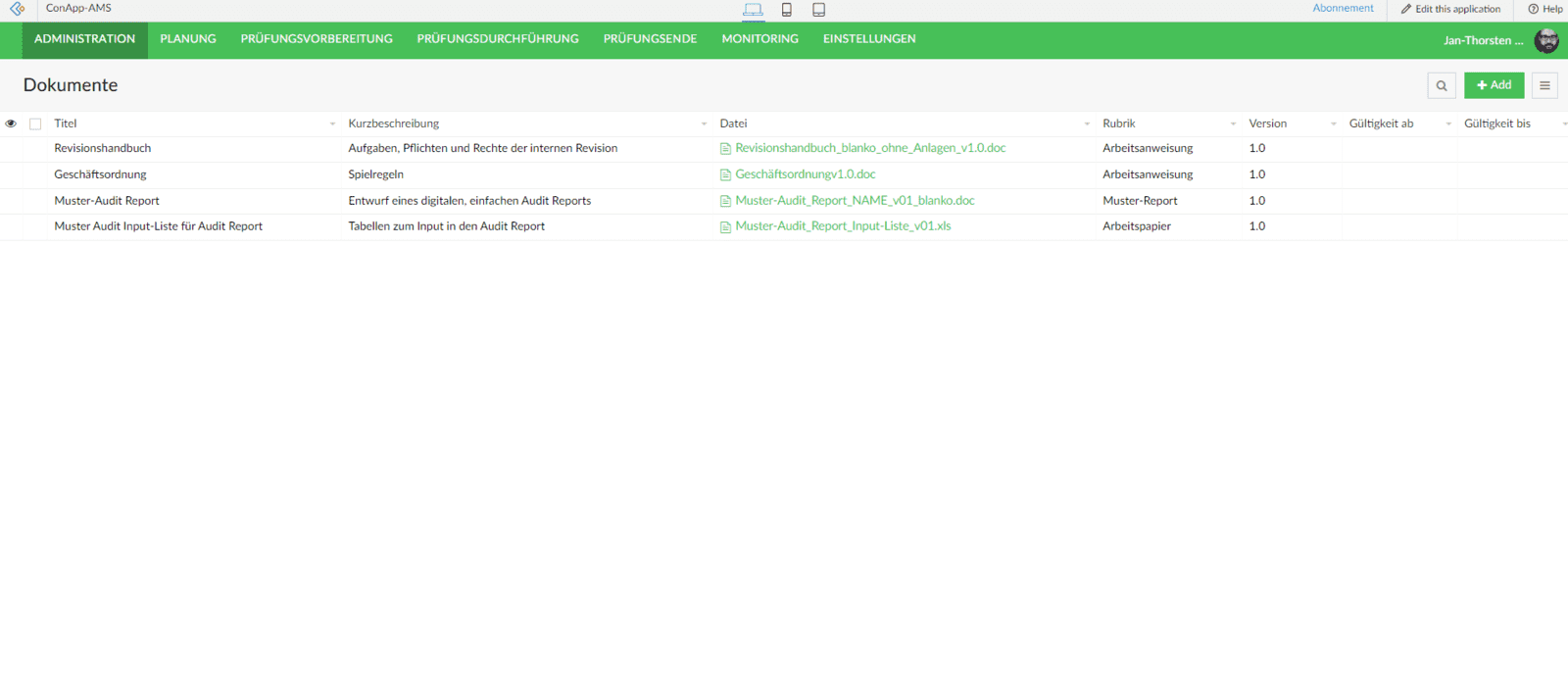Screen dimensions: 1568x690
Task: Switch to tablet preview icon
Action: [818, 10]
